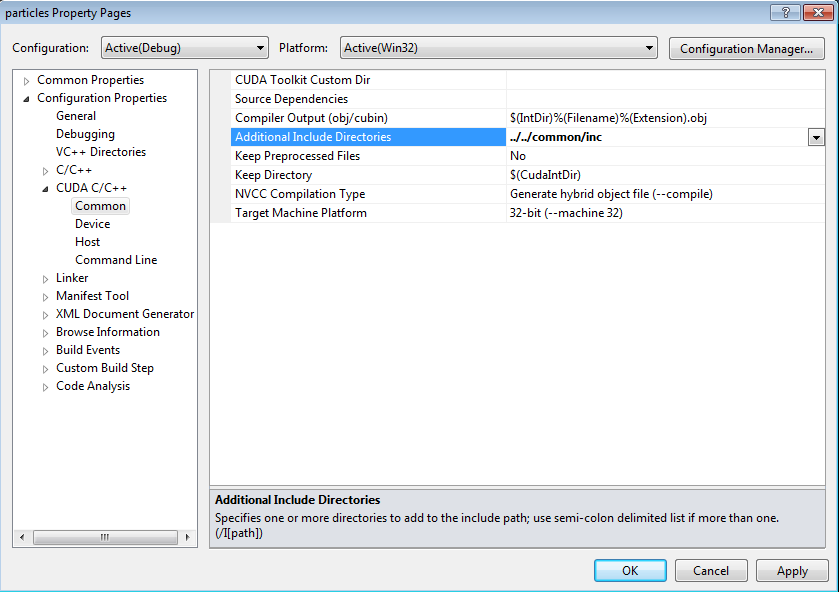Select Keep Directory property row

[x=368, y=175]
